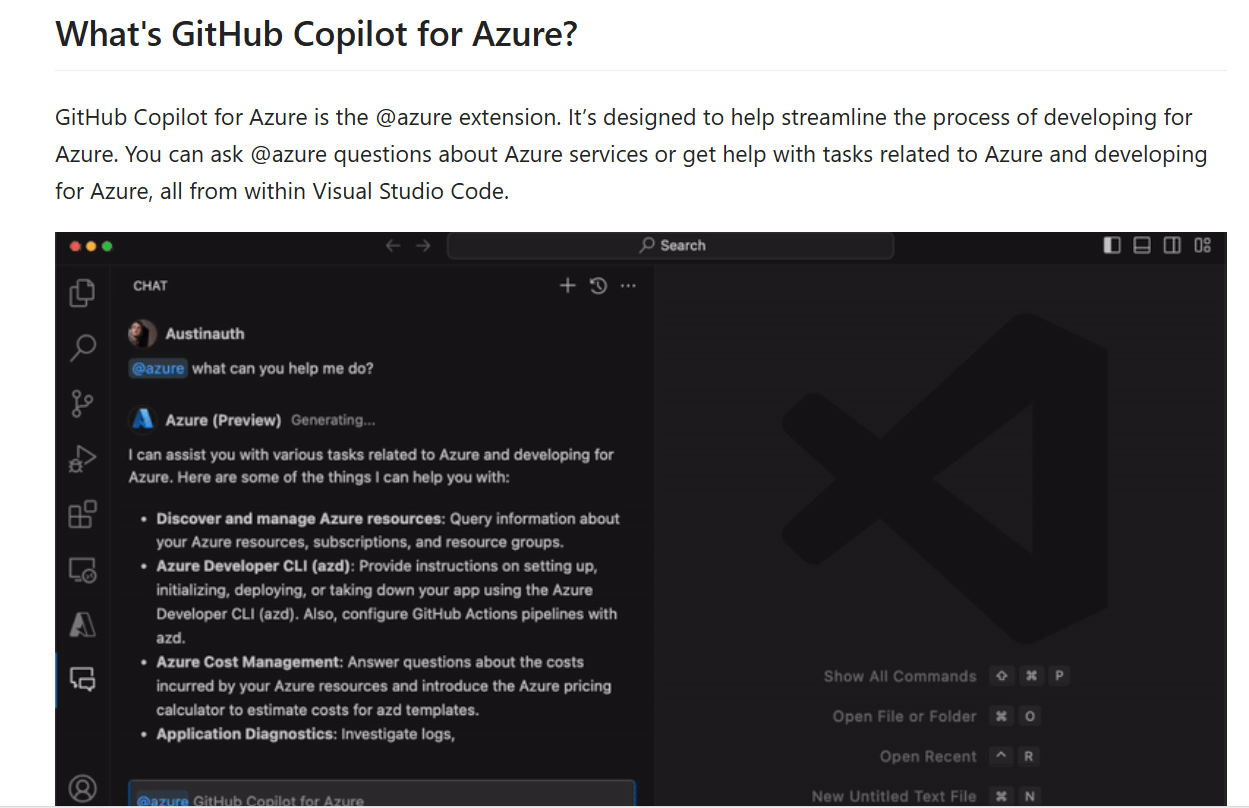Click the Search command center box
Viewport: 1249px width, 808px height.
[670, 246]
